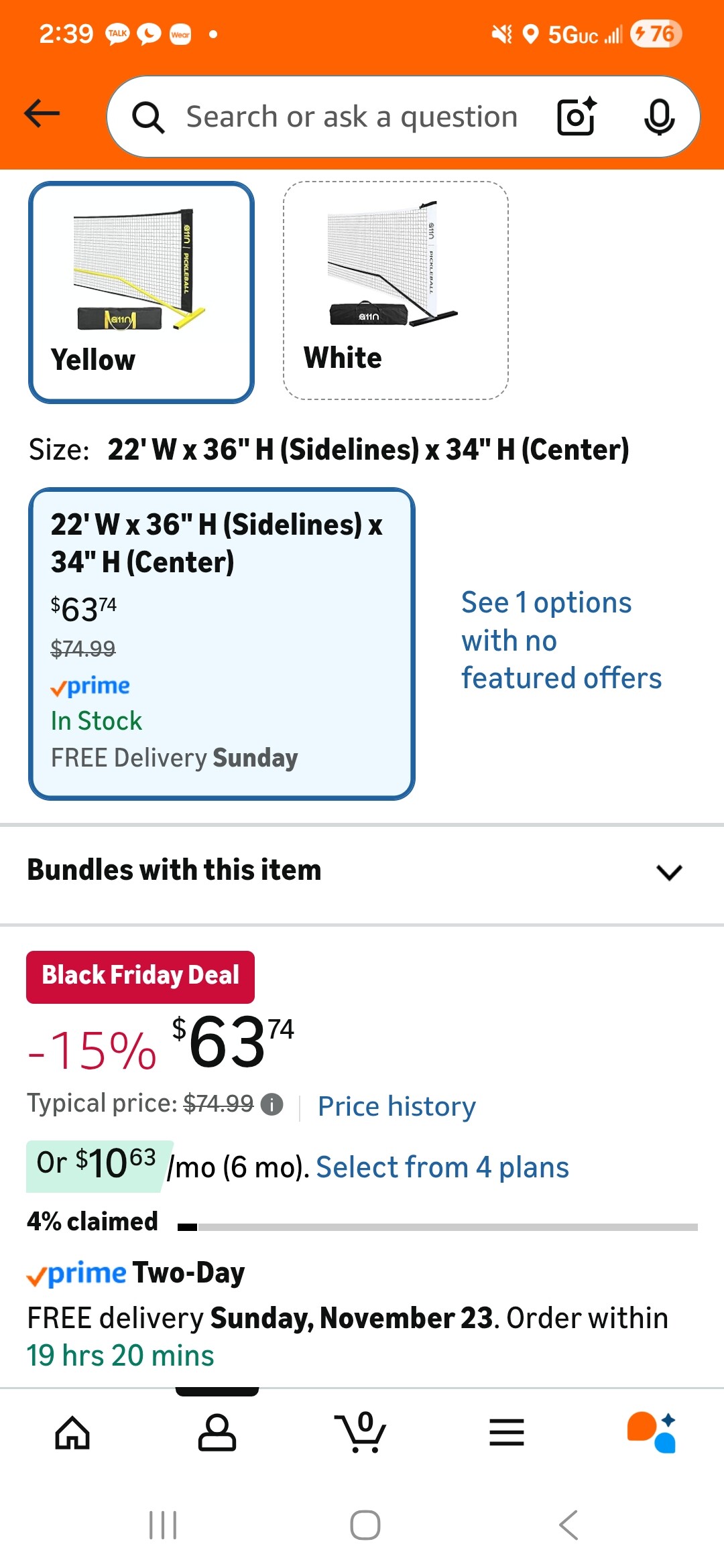
Task: Tap Select from 4 plans link
Action: pos(442,1167)
